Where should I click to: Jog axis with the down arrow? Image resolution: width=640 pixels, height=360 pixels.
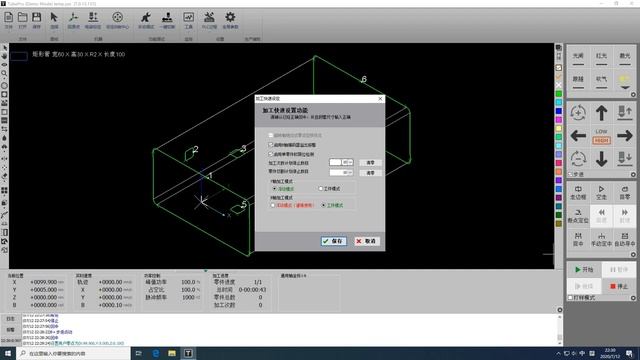point(601,158)
